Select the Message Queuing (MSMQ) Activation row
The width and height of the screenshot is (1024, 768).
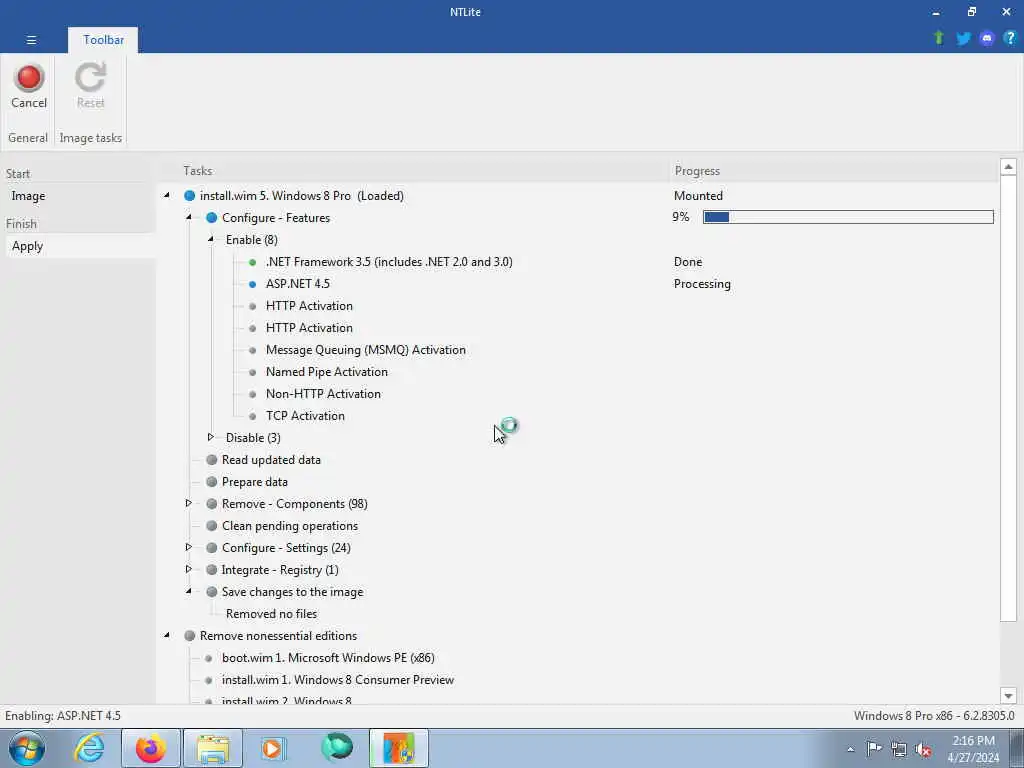366,350
